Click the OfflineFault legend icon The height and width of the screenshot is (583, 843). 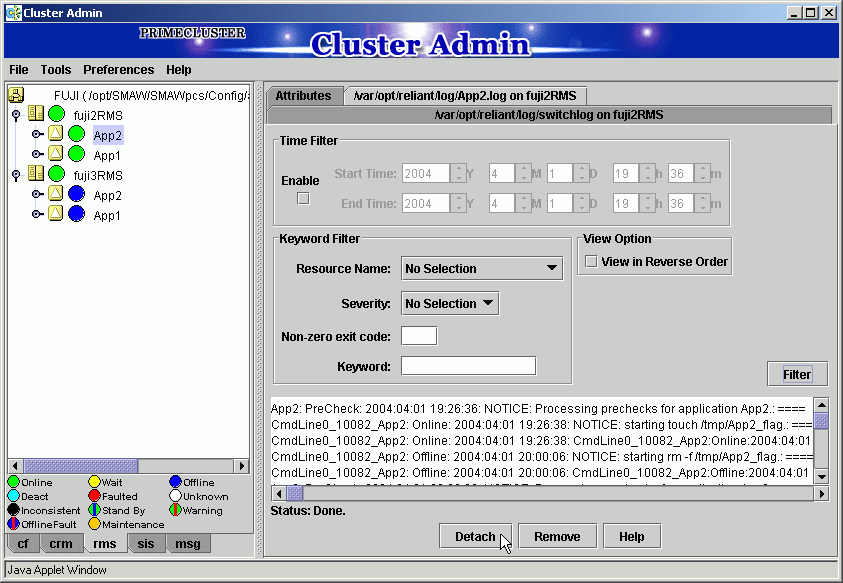(14, 524)
